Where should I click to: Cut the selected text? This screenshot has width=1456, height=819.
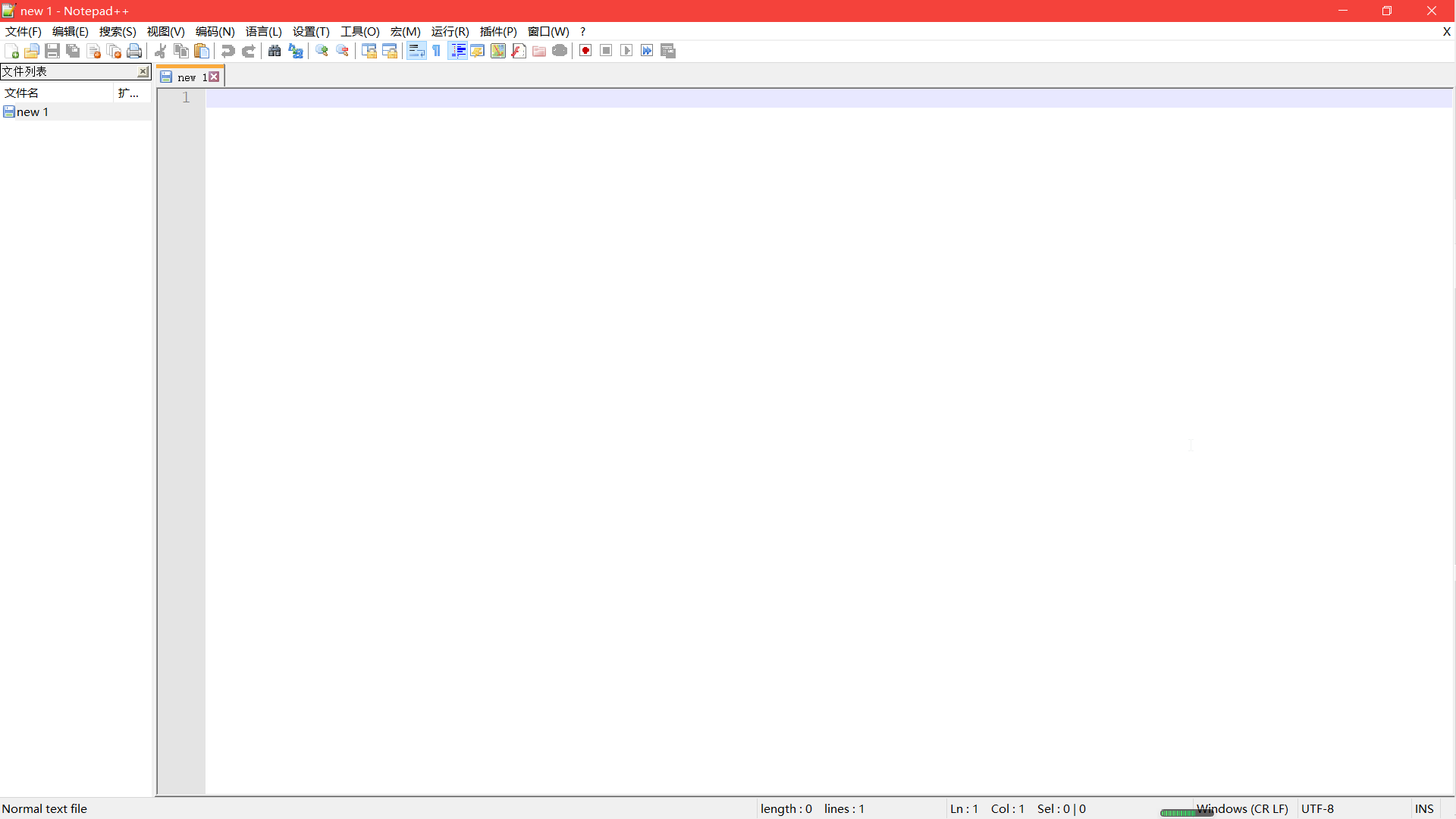coord(160,51)
